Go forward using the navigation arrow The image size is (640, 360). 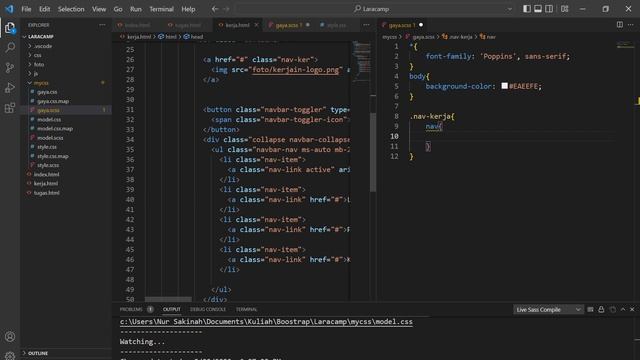(x=226, y=9)
